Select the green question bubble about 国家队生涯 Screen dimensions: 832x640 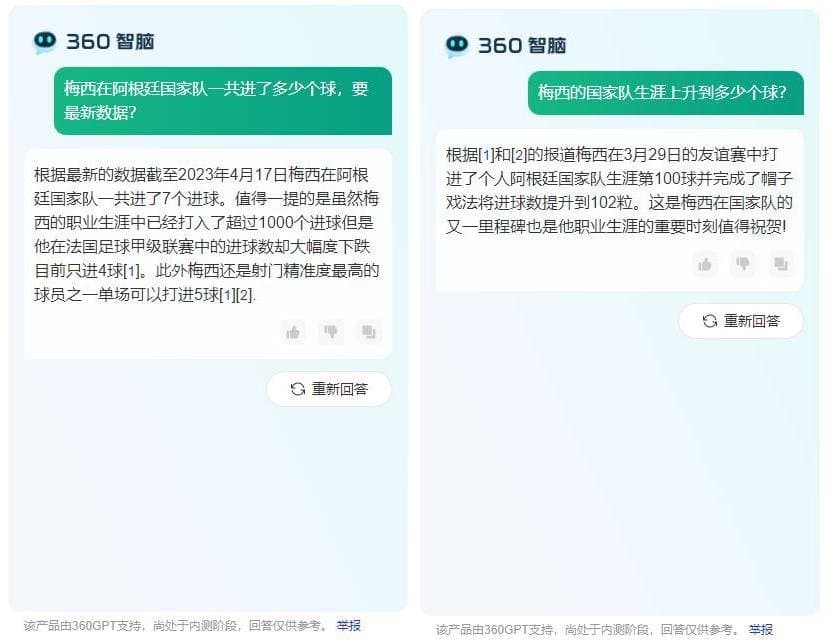click(666, 93)
